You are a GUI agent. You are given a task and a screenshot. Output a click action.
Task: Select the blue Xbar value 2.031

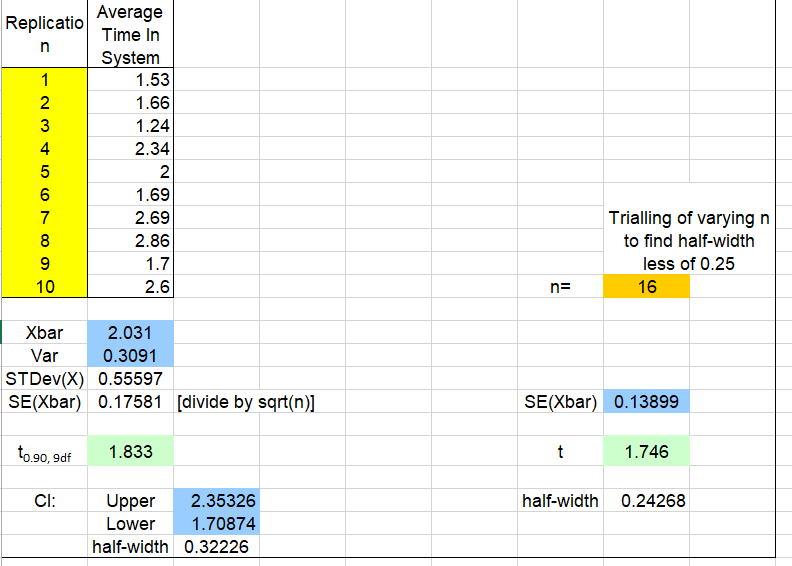(x=130, y=332)
